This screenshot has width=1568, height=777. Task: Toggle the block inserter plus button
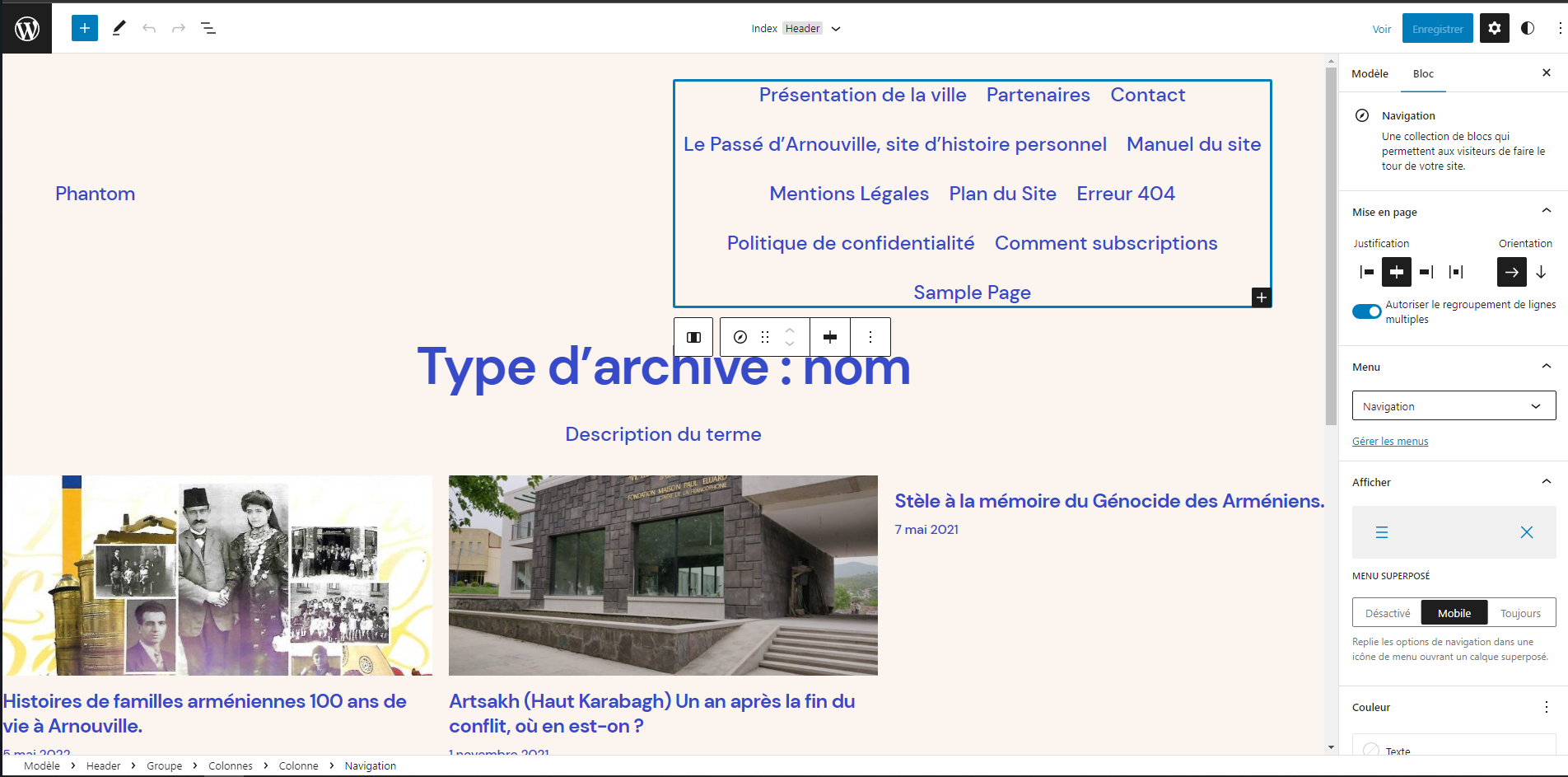click(85, 28)
